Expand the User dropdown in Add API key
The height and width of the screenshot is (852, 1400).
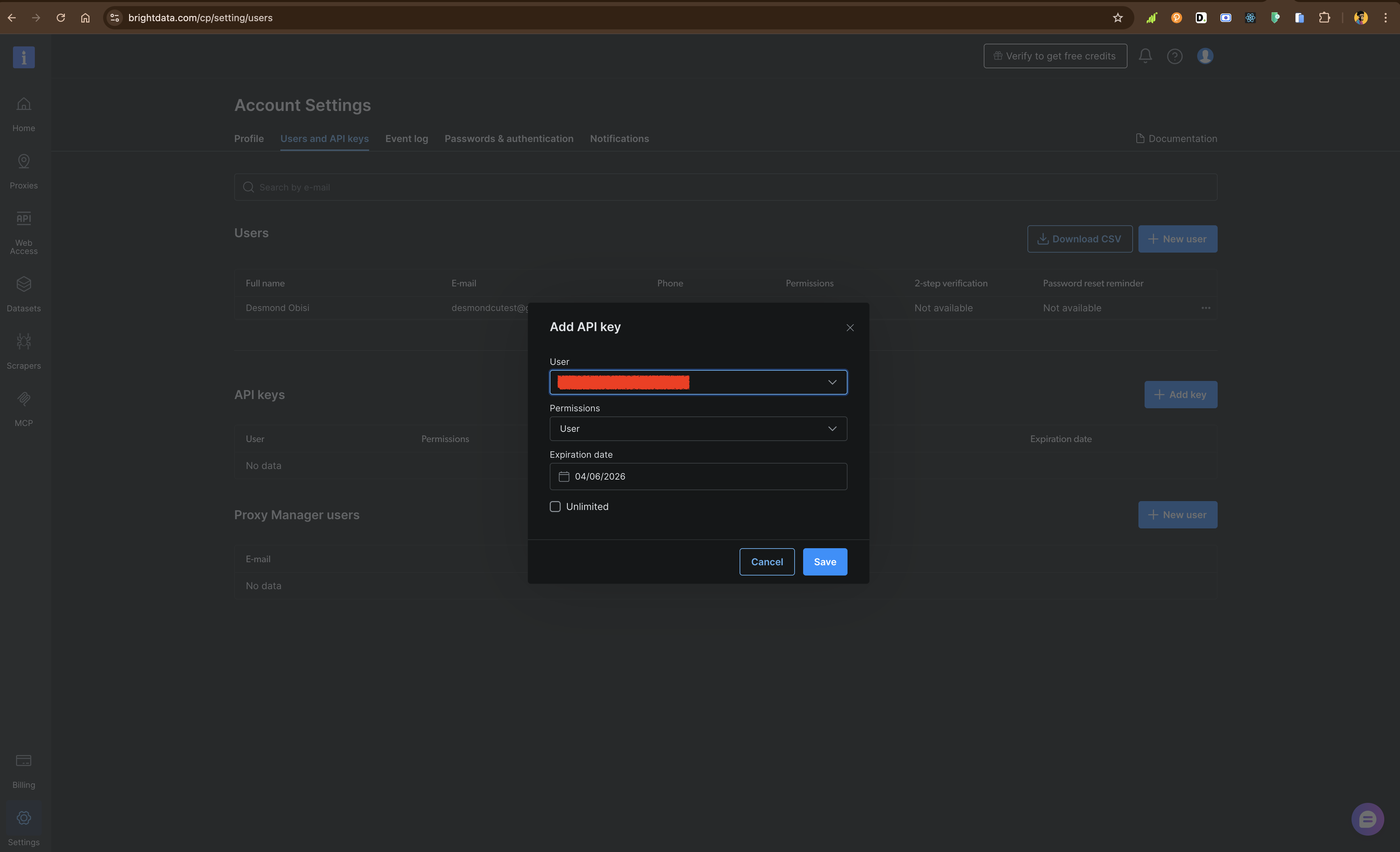point(832,382)
